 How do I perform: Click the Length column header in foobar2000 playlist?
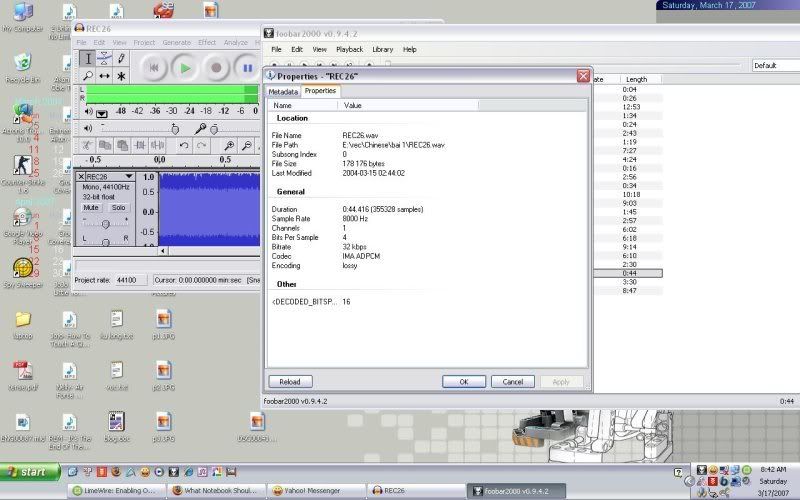pos(640,79)
